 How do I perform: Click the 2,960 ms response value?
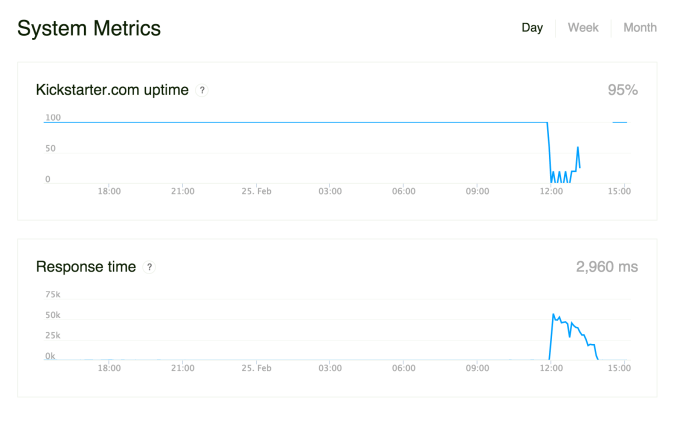607,267
